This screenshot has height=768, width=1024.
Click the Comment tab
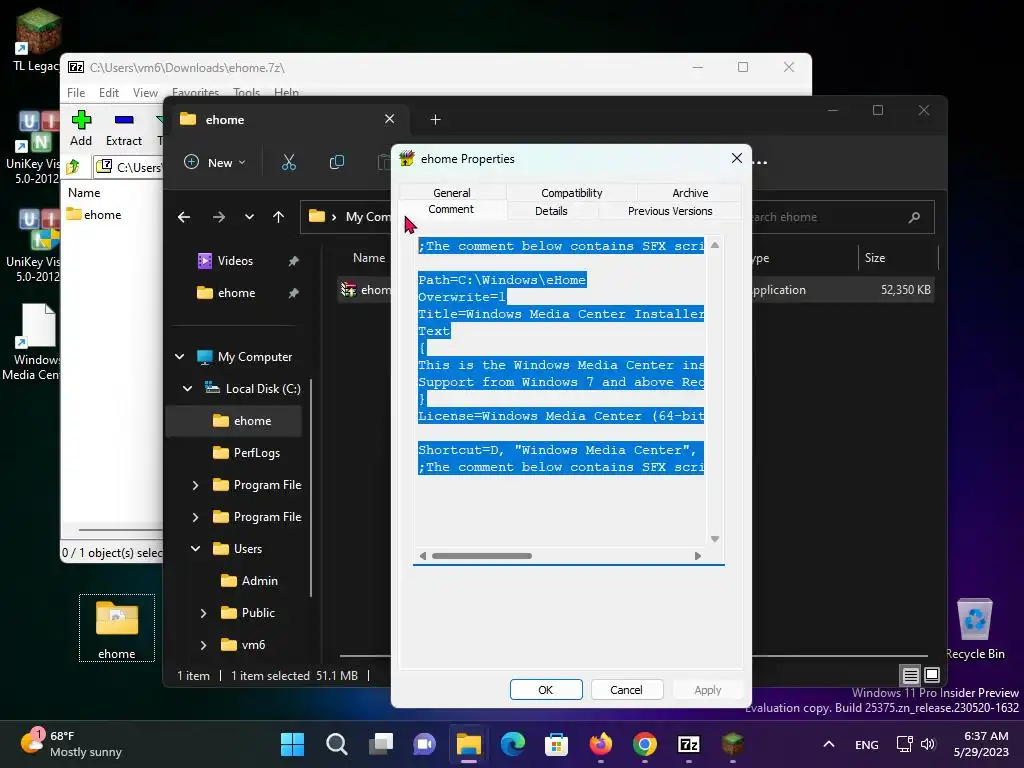coord(451,209)
